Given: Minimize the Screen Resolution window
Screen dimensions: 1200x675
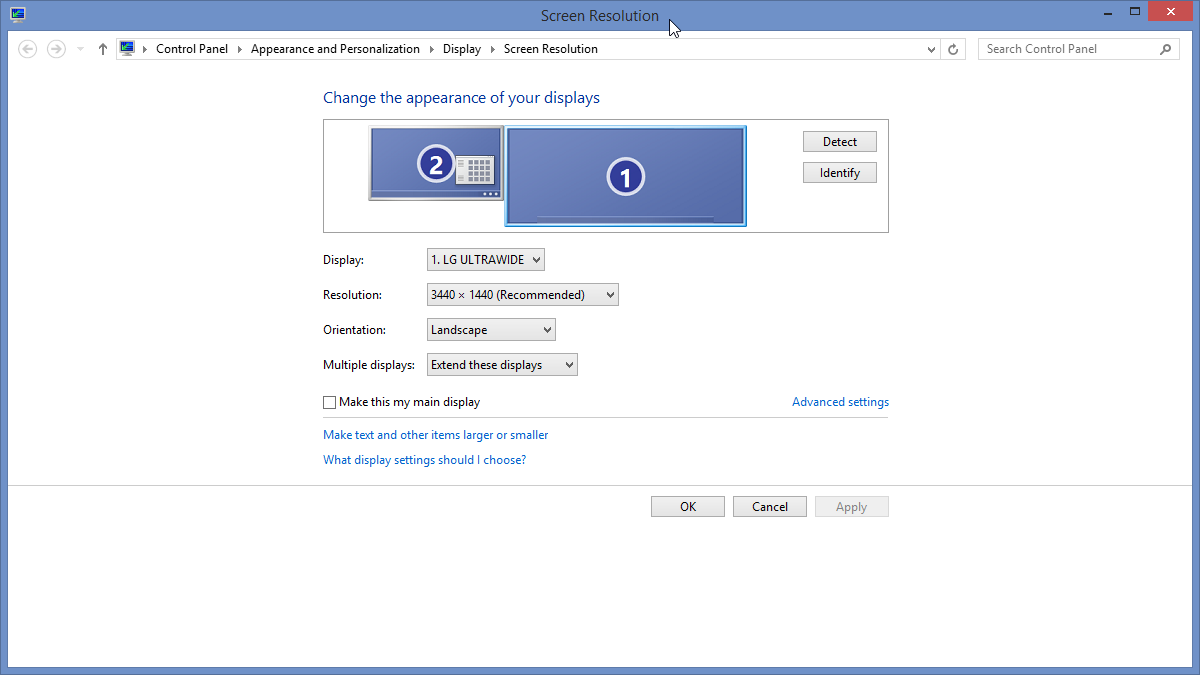Looking at the screenshot, I should [x=1109, y=12].
